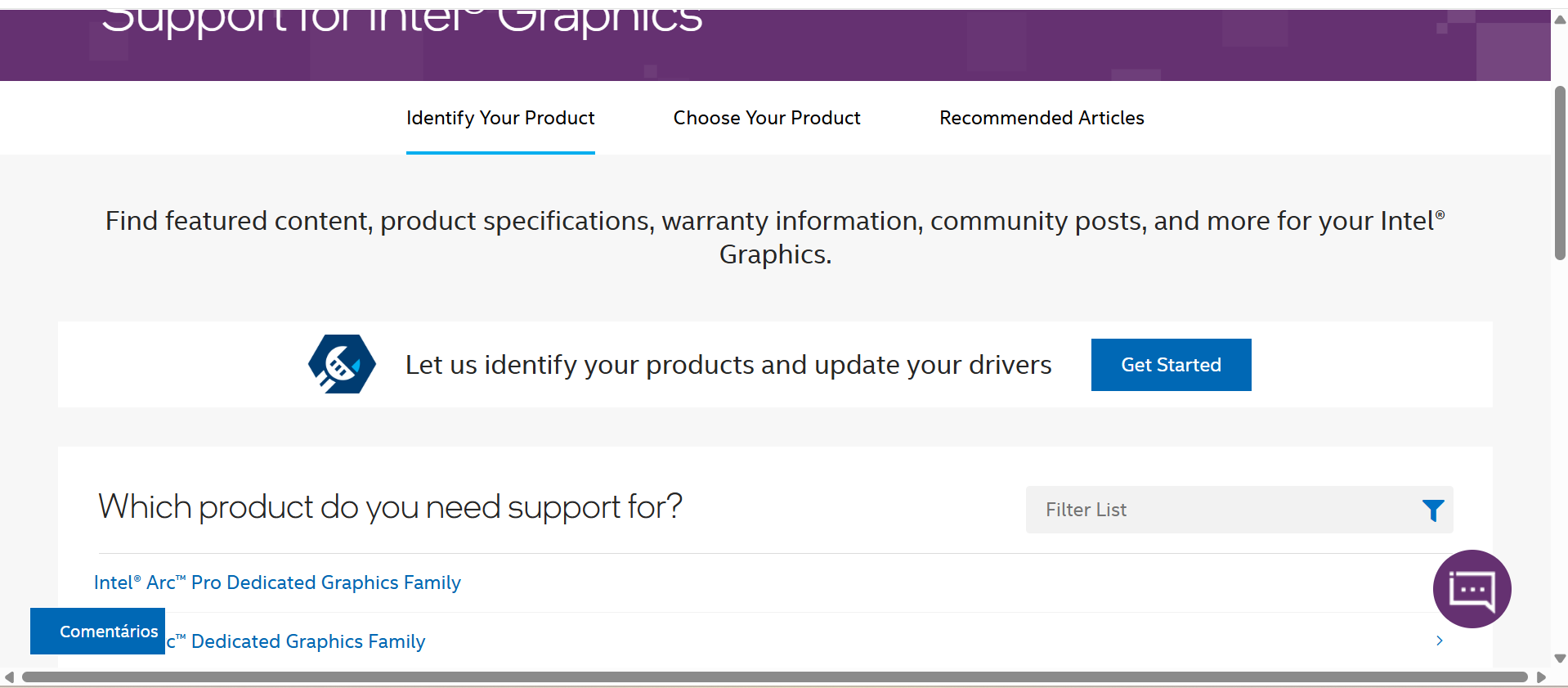Expand the Dedicated Graphics Family row chevron
1568x688 pixels.
[1440, 641]
